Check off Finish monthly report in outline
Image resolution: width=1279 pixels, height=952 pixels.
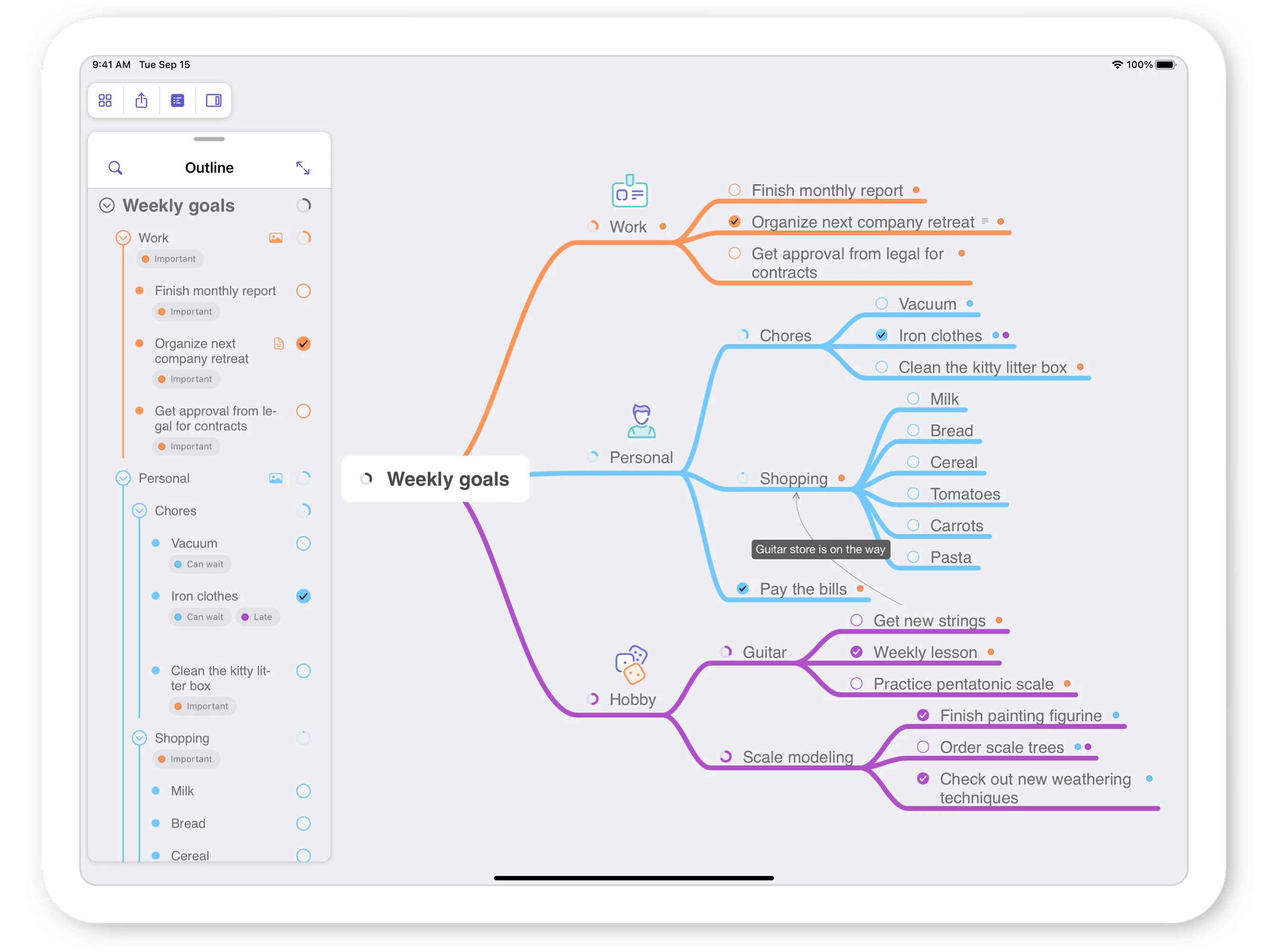pos(304,291)
